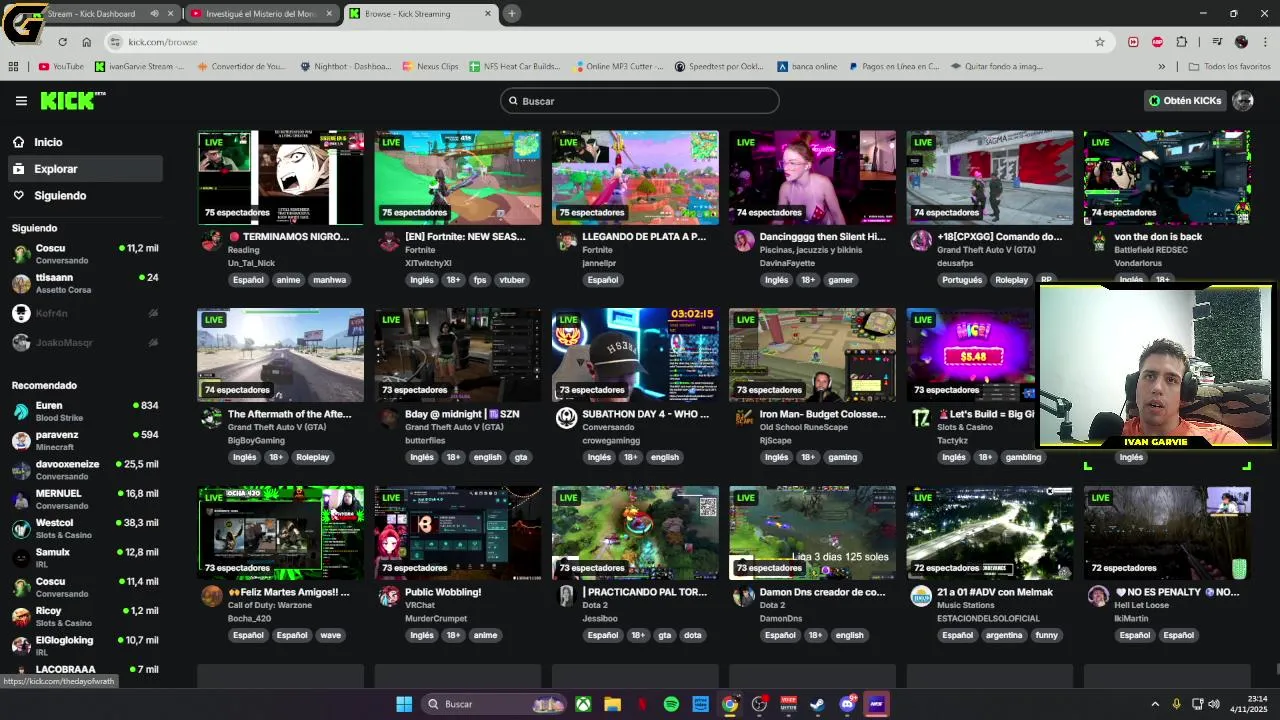This screenshot has height=720, width=1280.
Task: Click the gambling tag under Tactykz
Action: click(x=1023, y=457)
